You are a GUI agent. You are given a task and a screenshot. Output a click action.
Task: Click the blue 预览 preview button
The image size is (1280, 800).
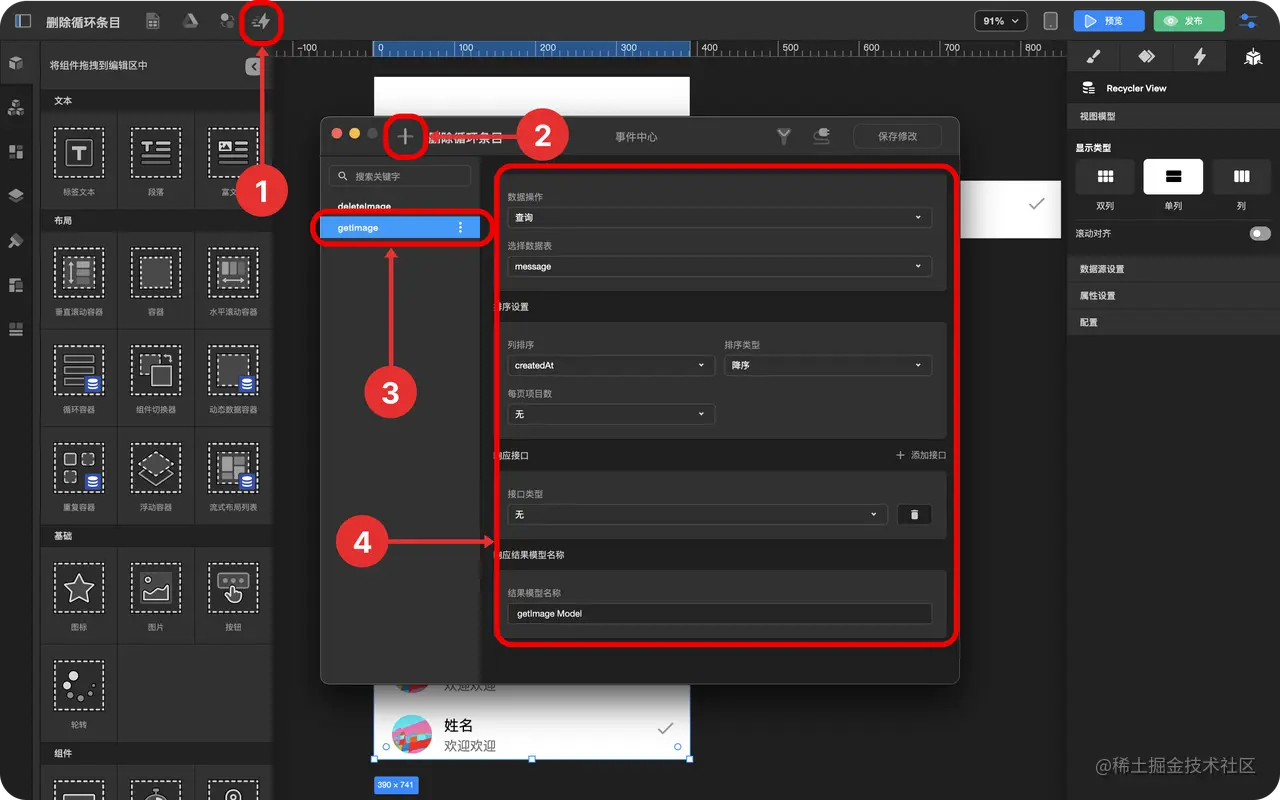tap(1108, 21)
